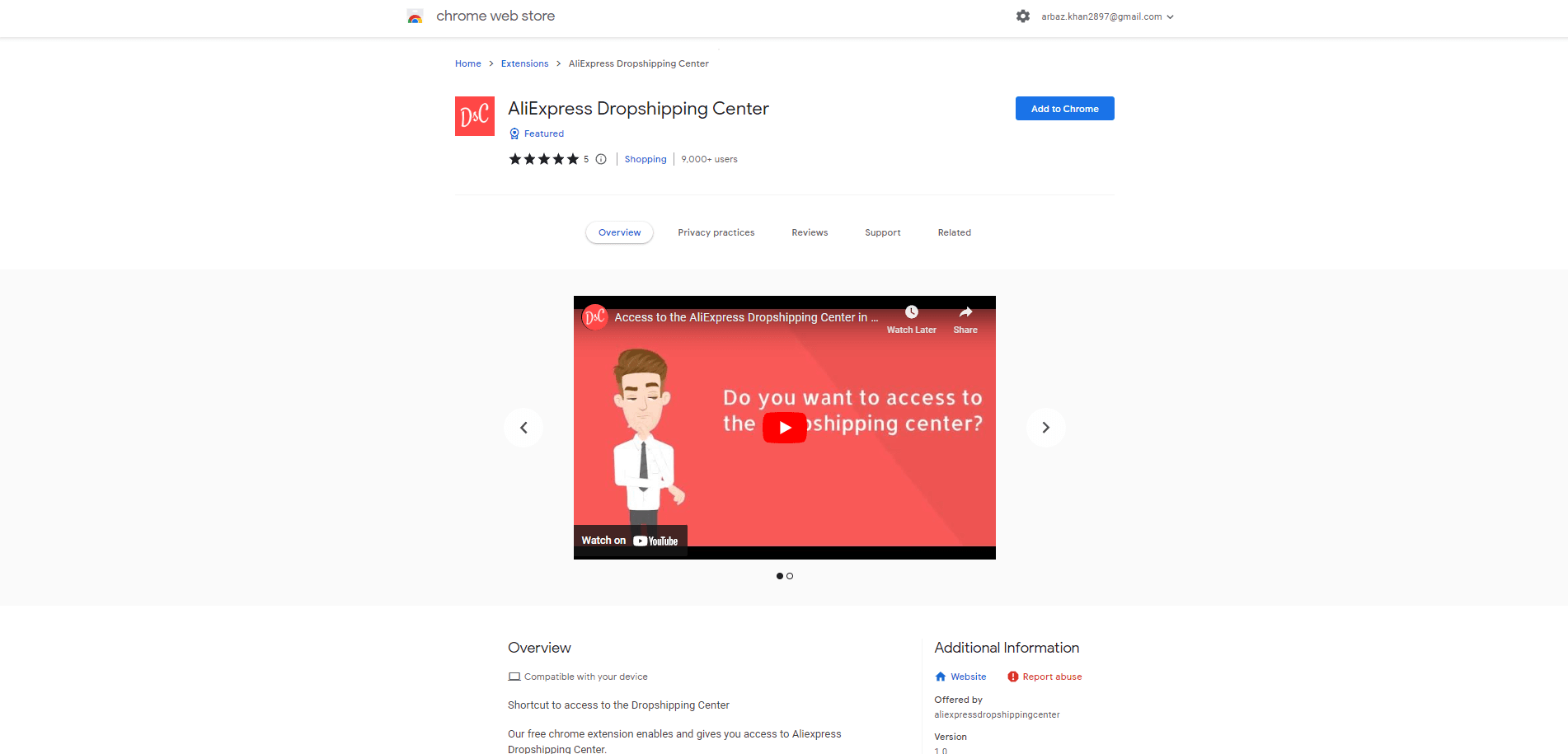Click the red DsC extension logo

475,116
